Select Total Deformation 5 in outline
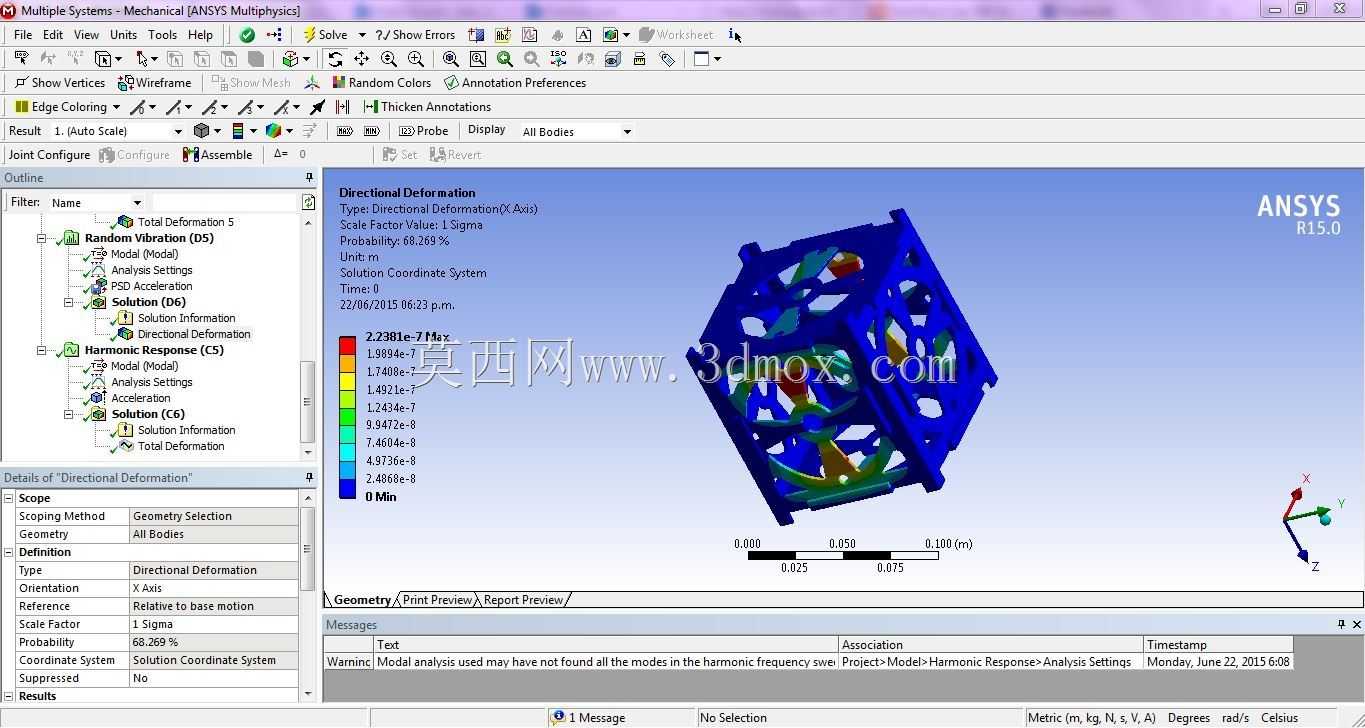Image resolution: width=1365 pixels, height=728 pixels. click(186, 222)
